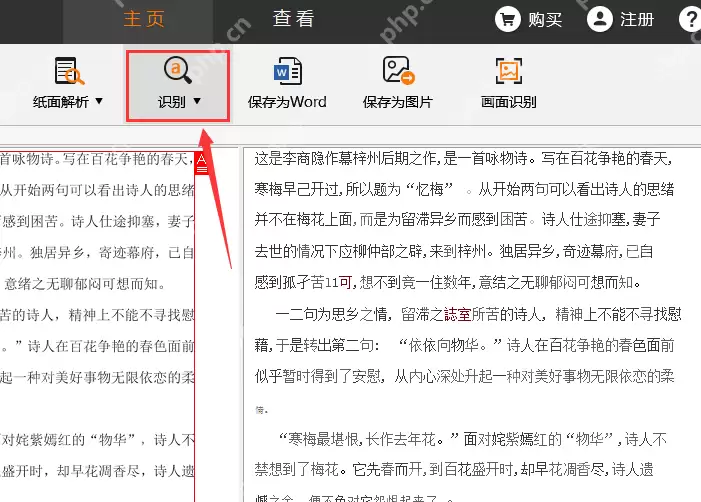Click the 保存为Word document icon
This screenshot has height=502, width=701.
(287, 71)
